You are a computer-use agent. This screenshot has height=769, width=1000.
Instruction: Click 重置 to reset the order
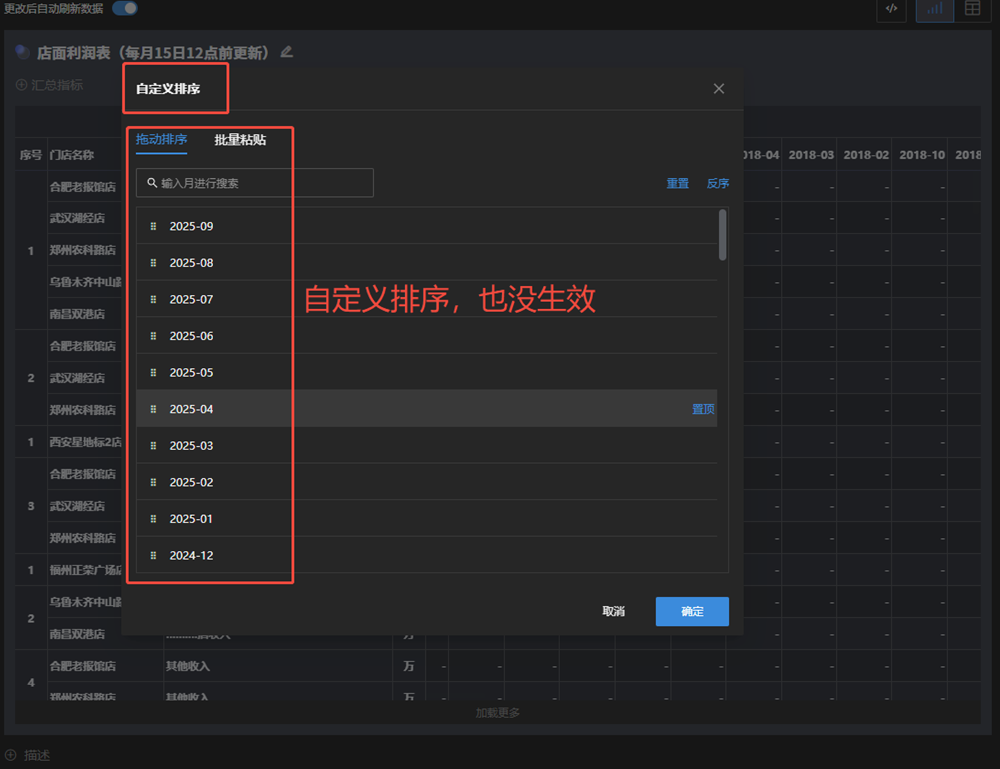678,184
